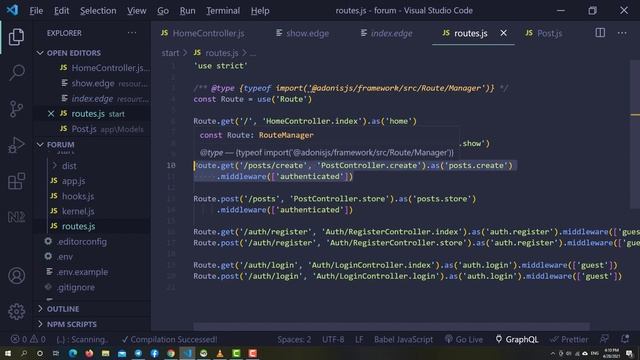Open the Terminal menu

click(223, 11)
